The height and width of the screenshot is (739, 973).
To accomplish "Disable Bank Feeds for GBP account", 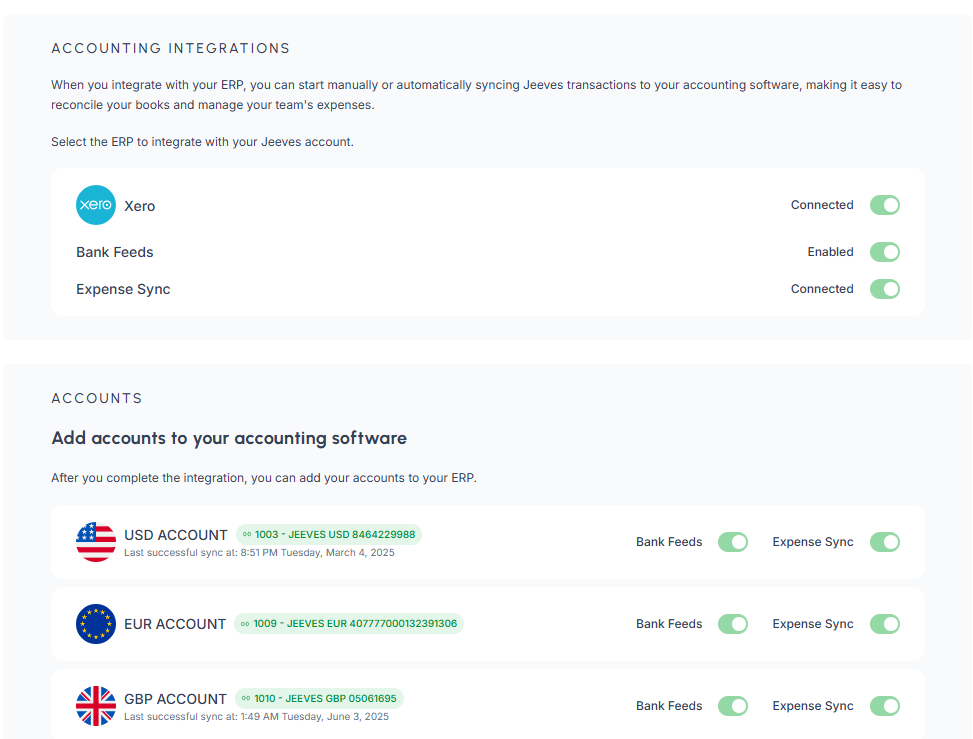I will point(732,706).
